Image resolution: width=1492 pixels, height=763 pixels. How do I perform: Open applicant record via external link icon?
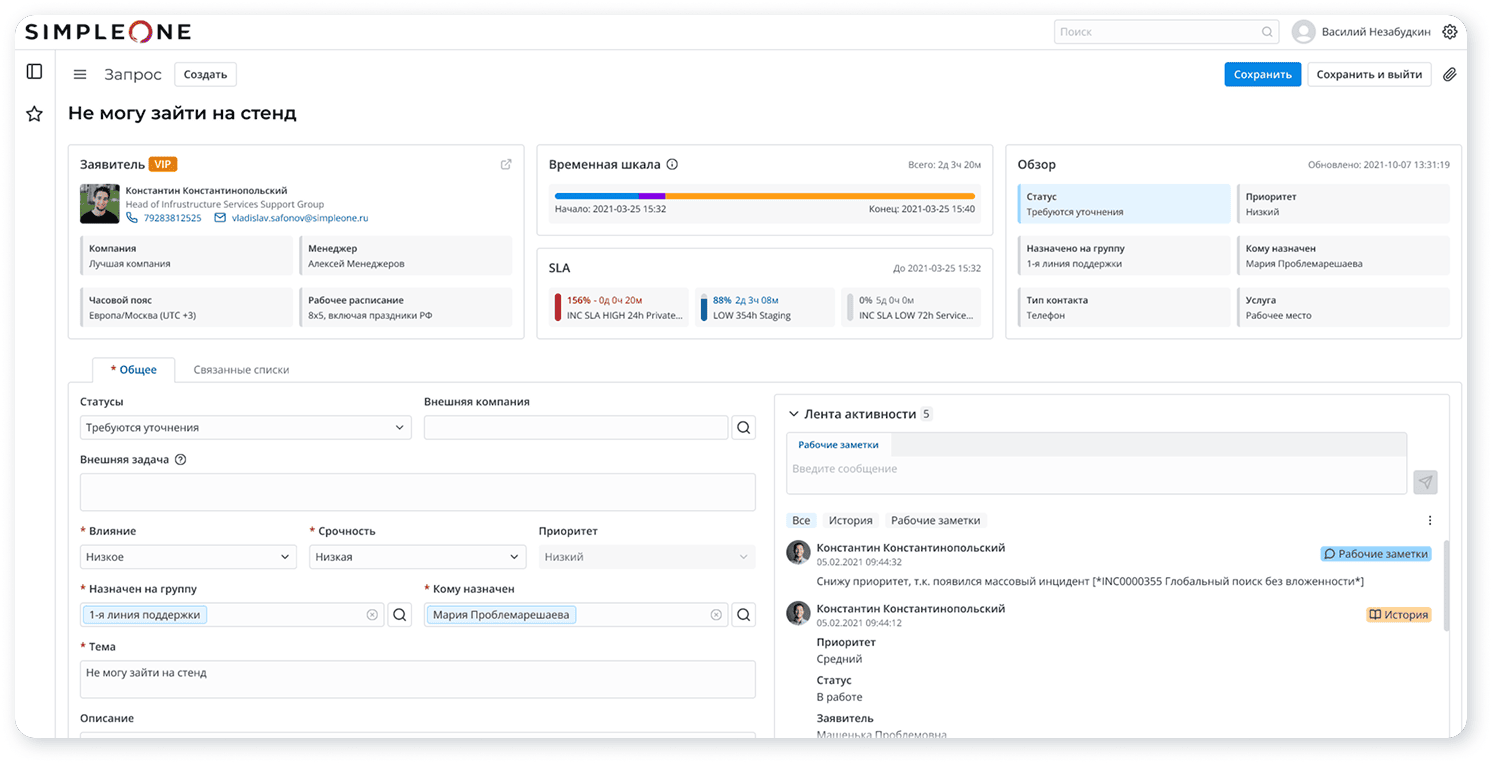506,165
